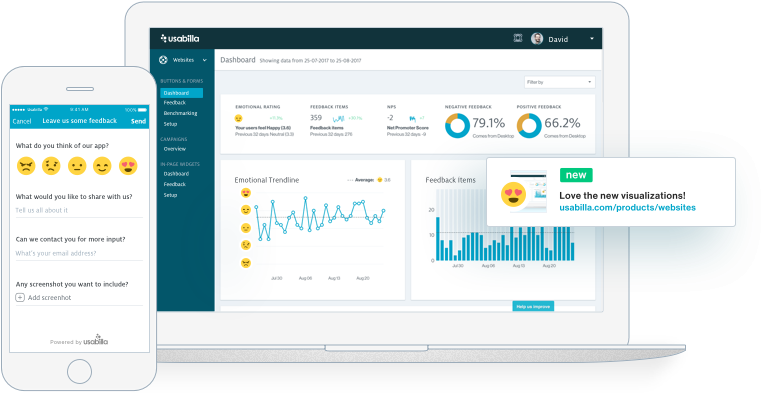767x393 pixels.
Task: Click the confused emoji on trendline axis
Action: [x=246, y=245]
